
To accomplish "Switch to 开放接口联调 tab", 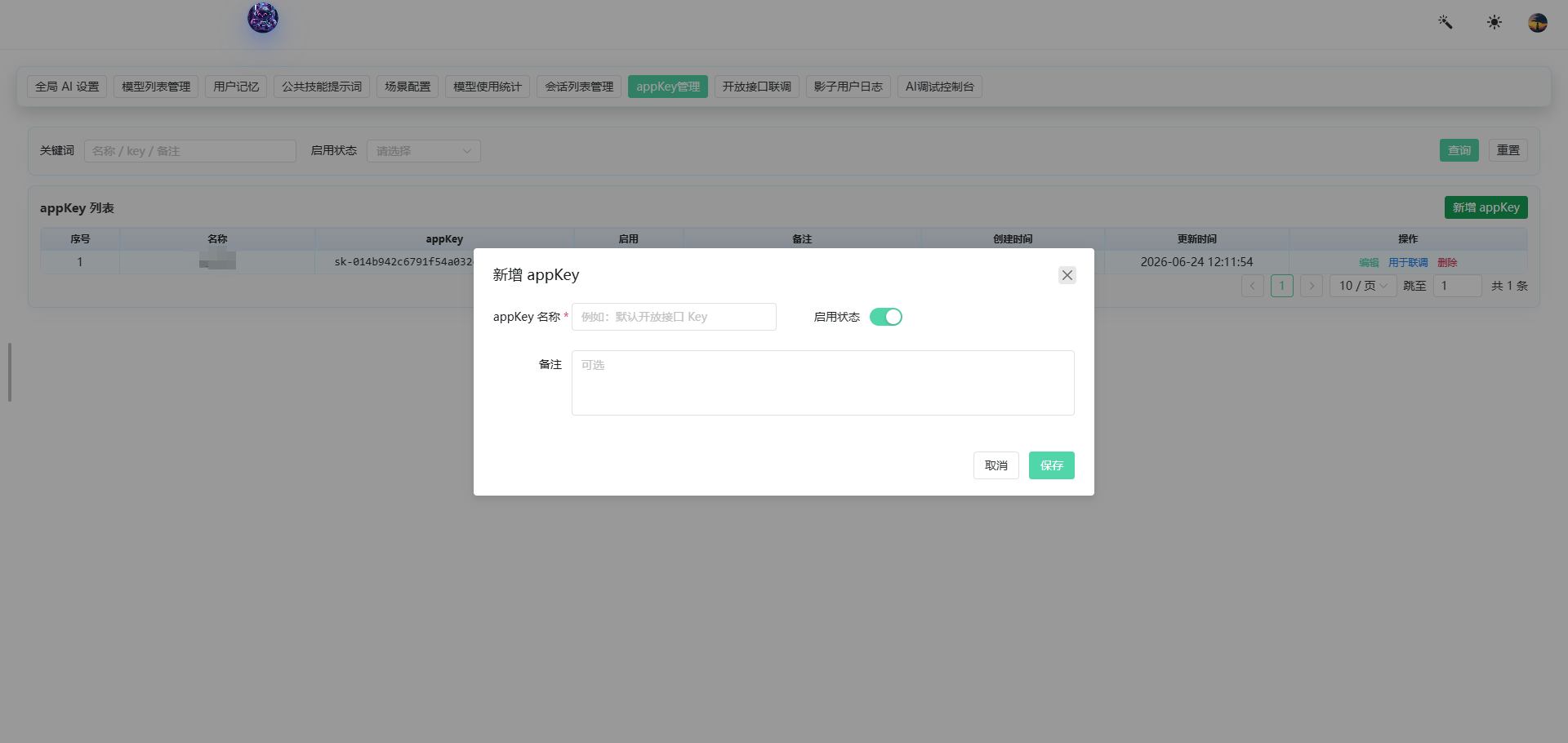I will click(757, 87).
